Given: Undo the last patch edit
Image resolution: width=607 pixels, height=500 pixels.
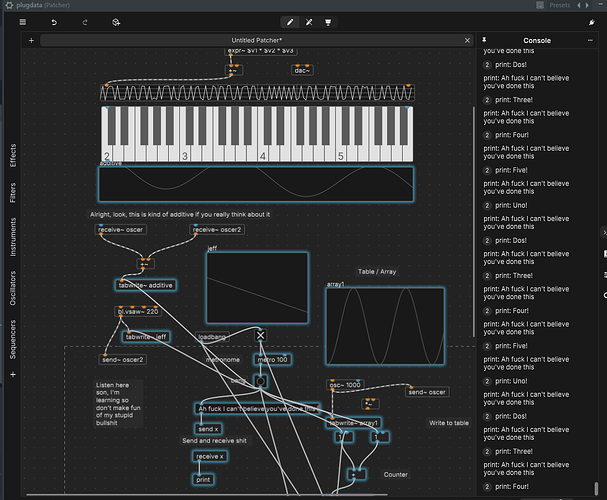Looking at the screenshot, I should pyautogui.click(x=54, y=22).
